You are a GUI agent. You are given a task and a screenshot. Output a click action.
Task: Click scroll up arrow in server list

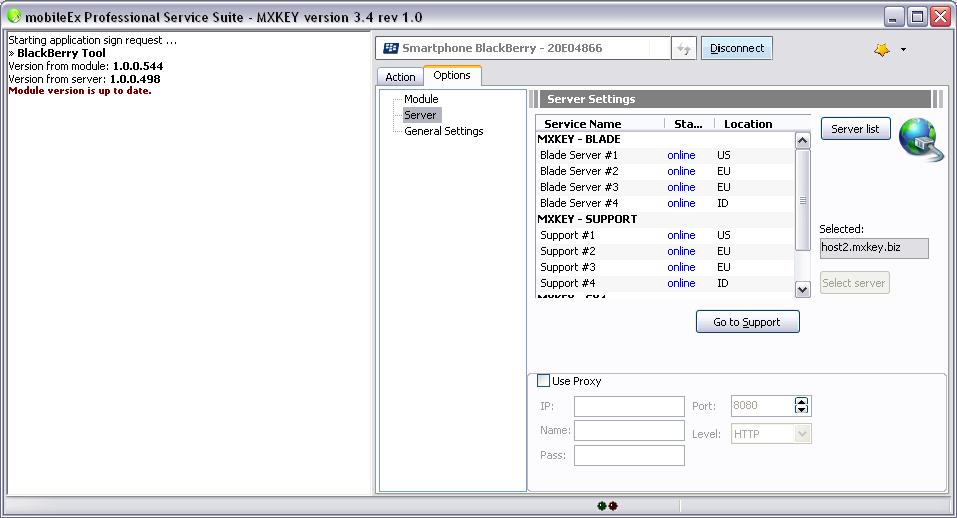tap(802, 140)
